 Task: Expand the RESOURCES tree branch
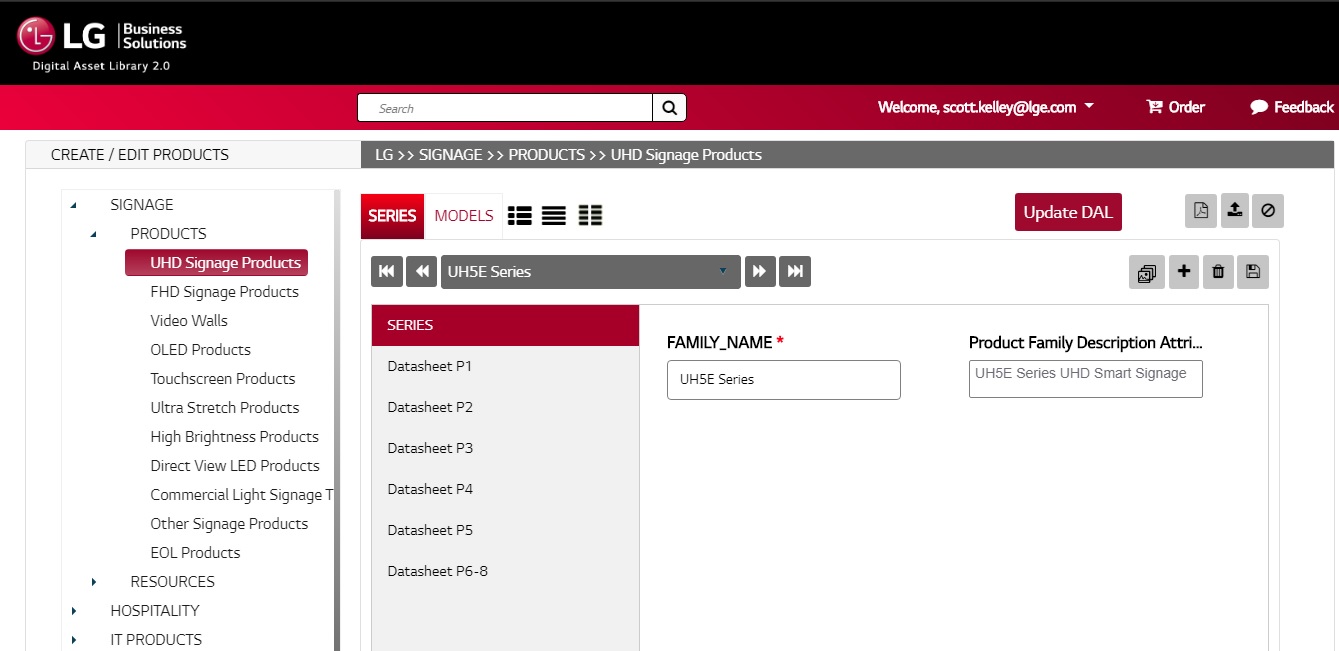point(93,581)
